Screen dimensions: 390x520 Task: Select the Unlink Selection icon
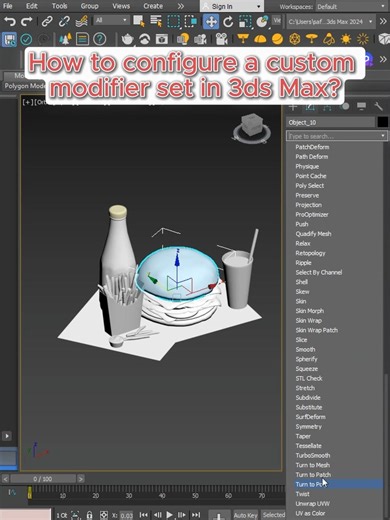pyautogui.click(x=64, y=22)
